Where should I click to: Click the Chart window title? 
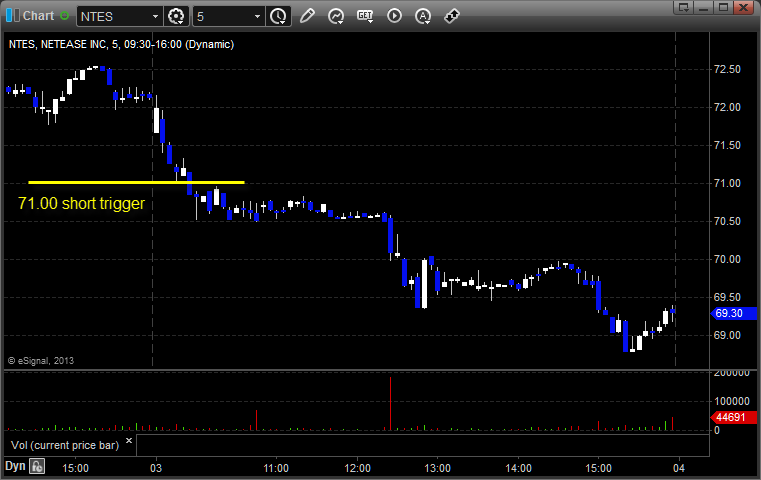tap(38, 16)
